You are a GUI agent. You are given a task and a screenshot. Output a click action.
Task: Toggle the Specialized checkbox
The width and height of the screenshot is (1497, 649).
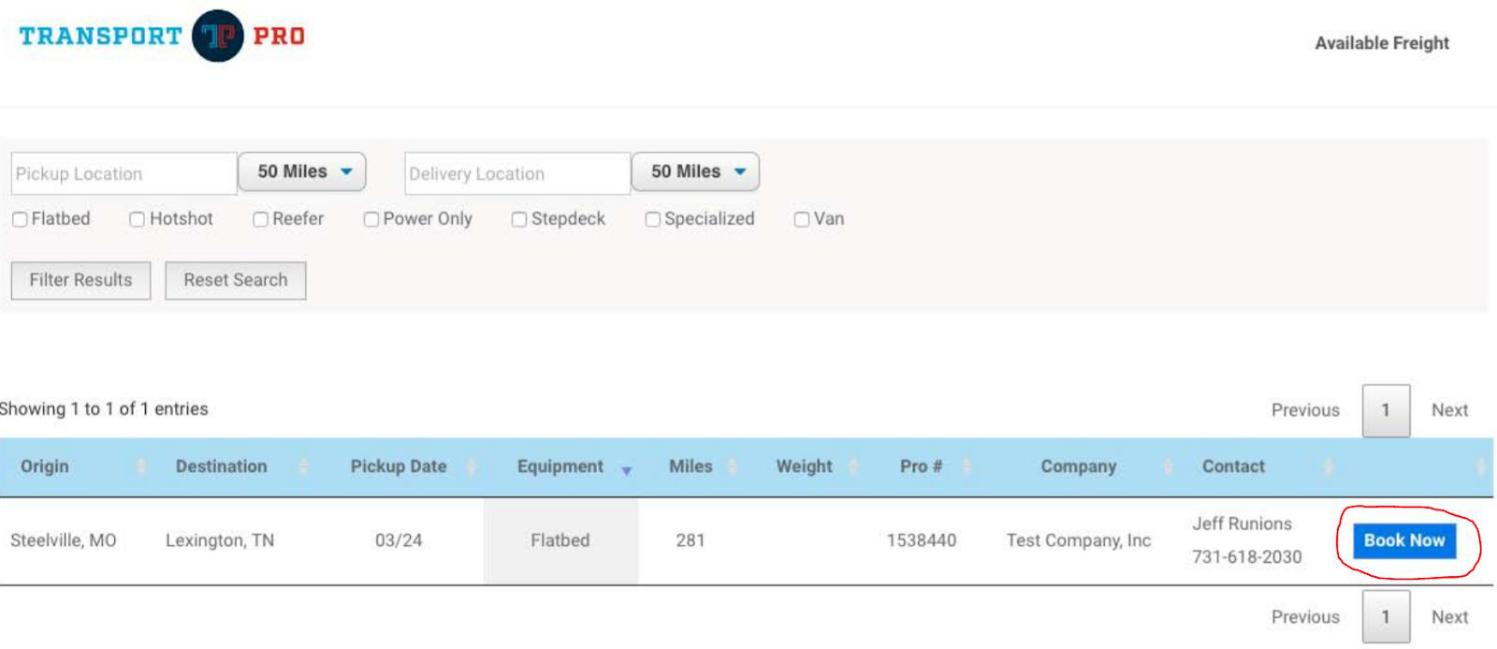coord(653,220)
